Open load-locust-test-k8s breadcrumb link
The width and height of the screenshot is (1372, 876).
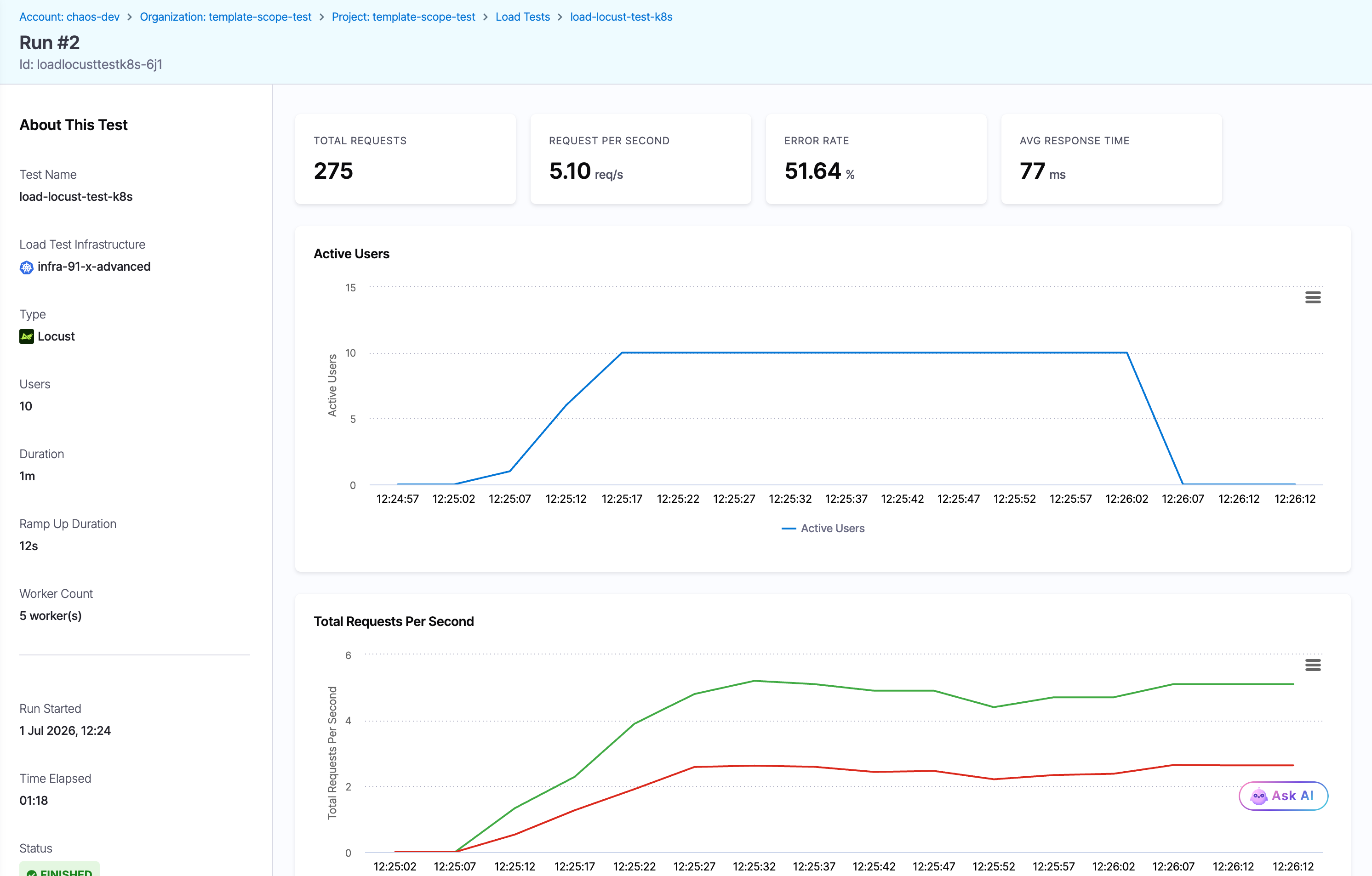tap(621, 17)
